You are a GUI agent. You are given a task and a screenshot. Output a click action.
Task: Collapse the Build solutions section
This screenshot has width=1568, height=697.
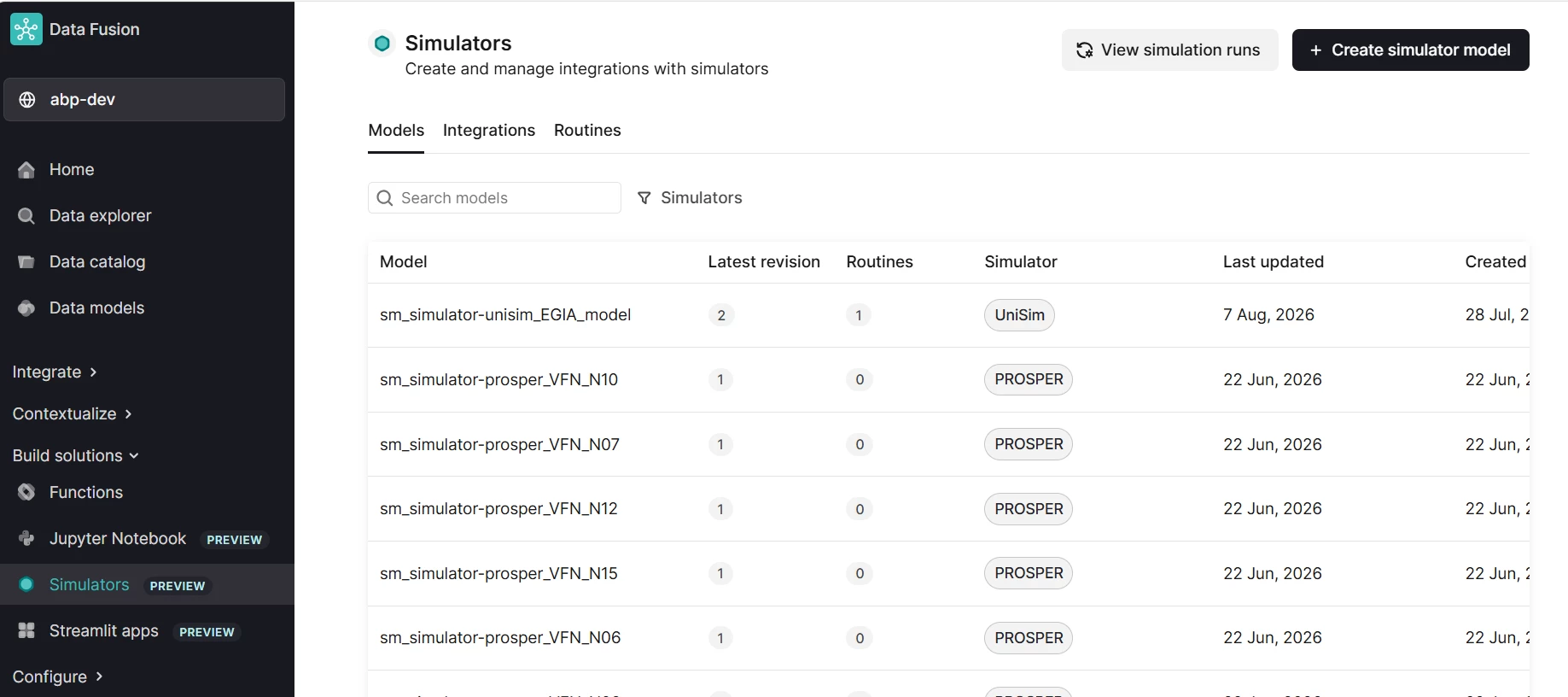76,456
